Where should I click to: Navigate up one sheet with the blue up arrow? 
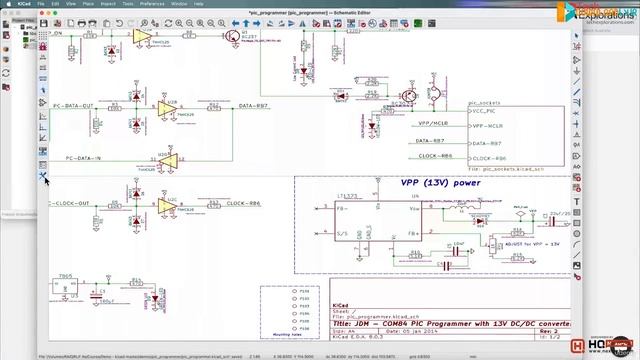(x=246, y=23)
